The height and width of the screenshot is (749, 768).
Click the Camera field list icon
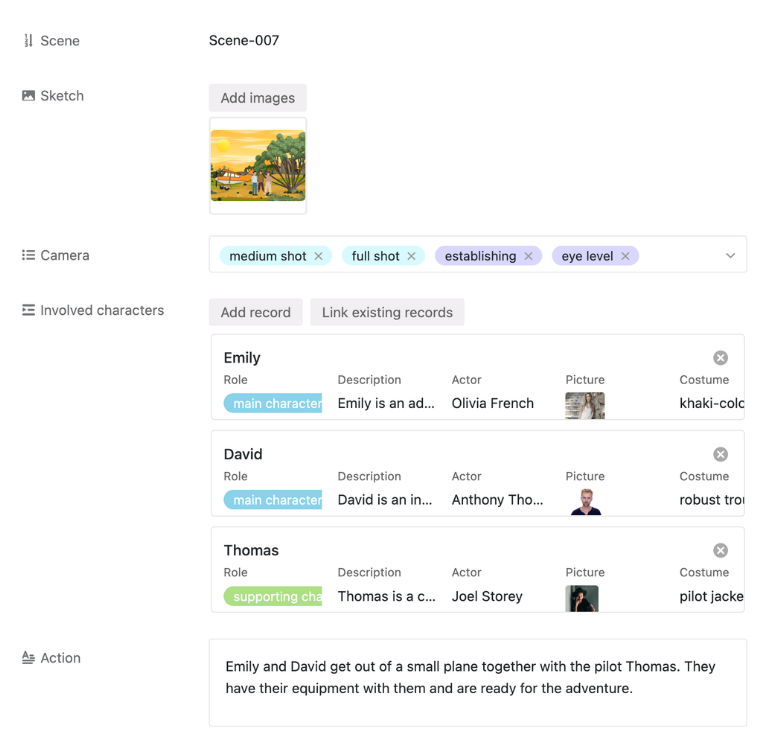(28, 255)
